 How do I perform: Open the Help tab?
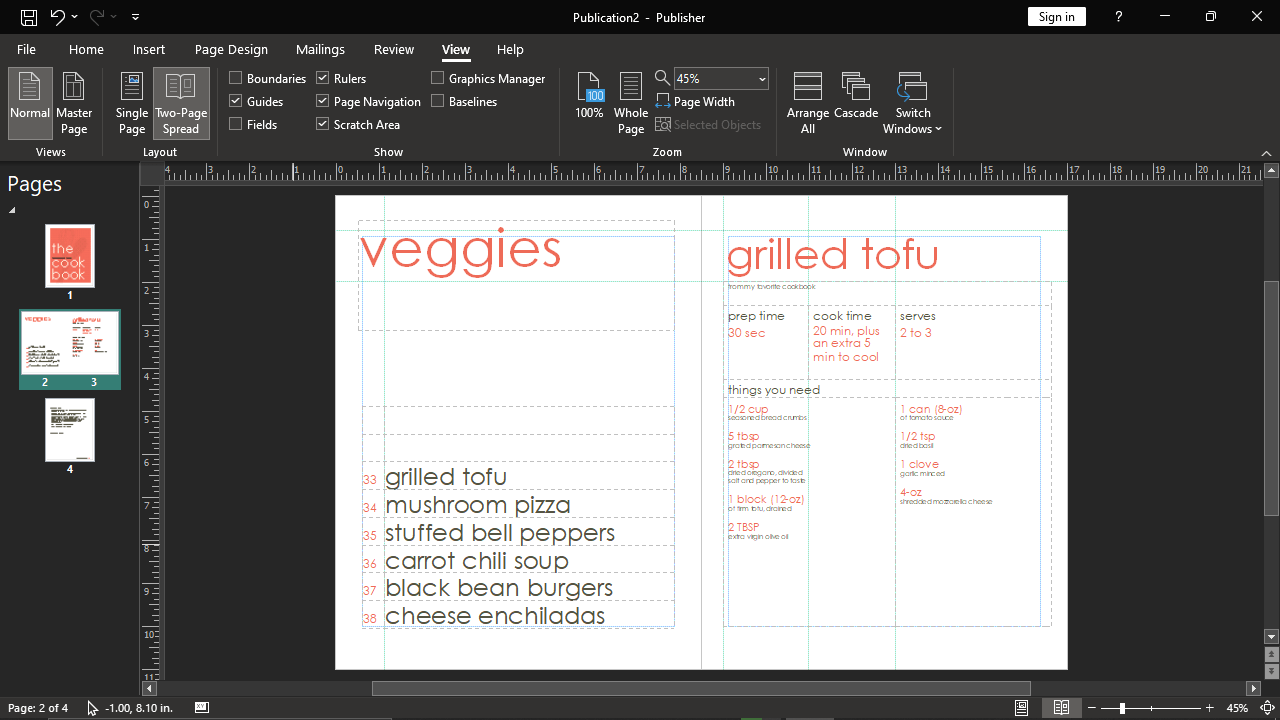click(510, 49)
